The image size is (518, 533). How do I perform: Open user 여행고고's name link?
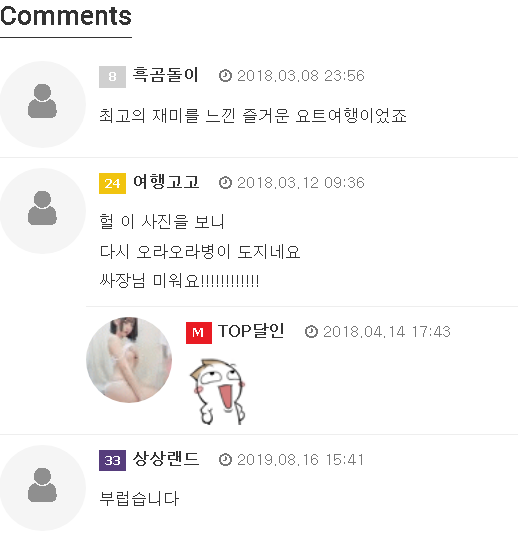pyautogui.click(x=166, y=182)
